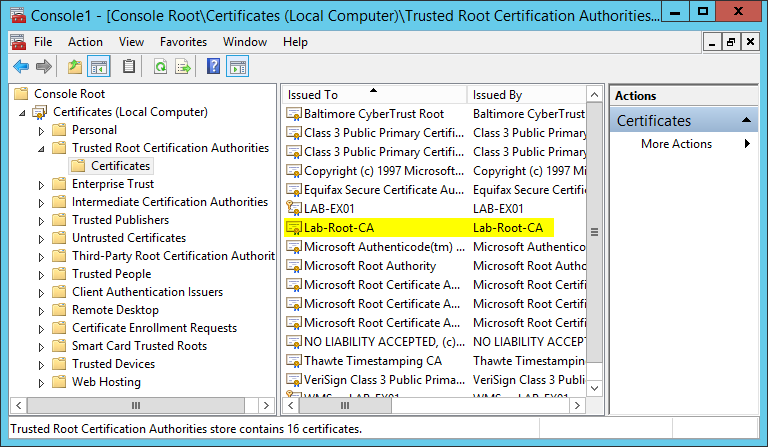
Task: Click More Actions in the Actions pane
Action: tap(676, 143)
